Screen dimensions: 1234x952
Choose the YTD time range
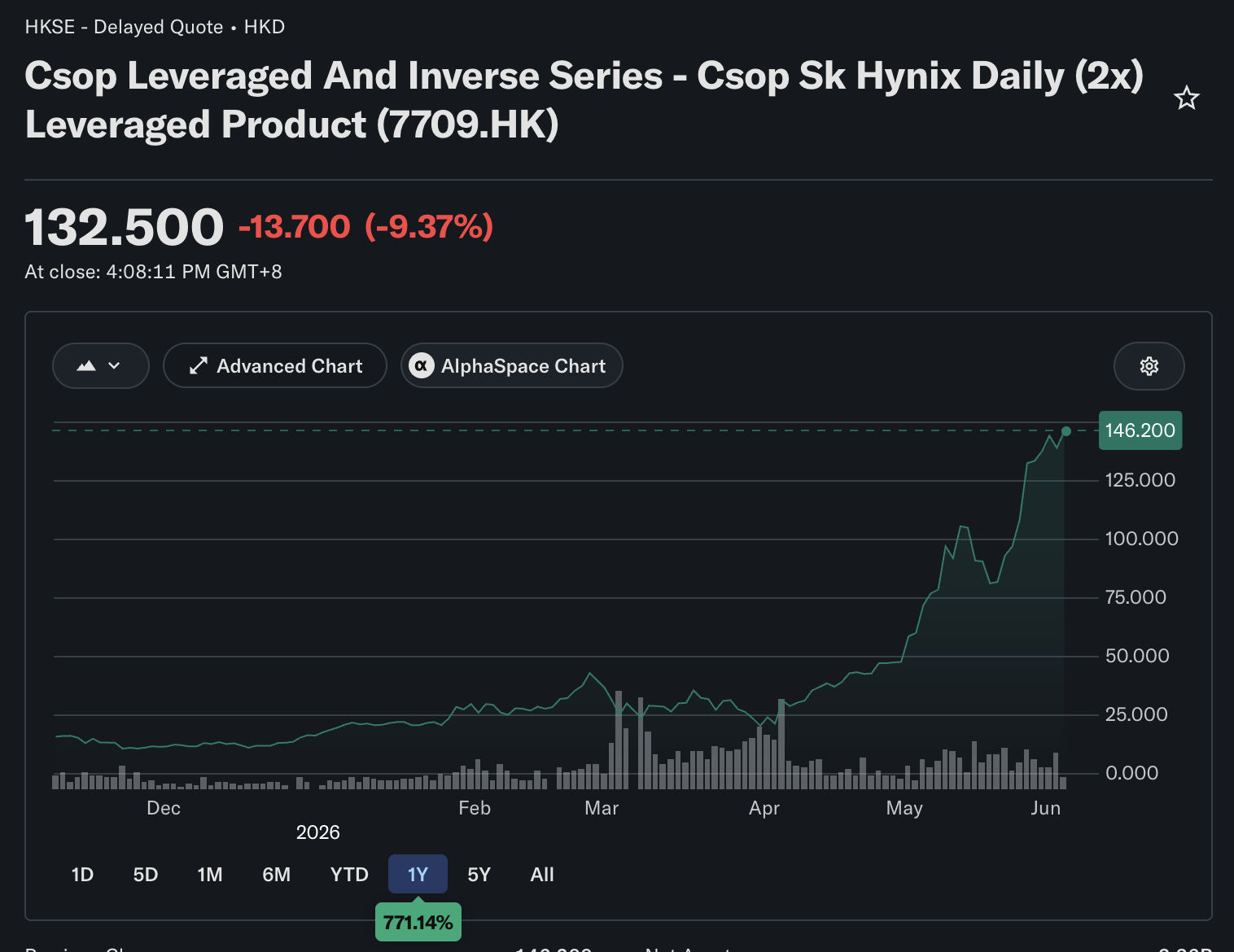[349, 875]
